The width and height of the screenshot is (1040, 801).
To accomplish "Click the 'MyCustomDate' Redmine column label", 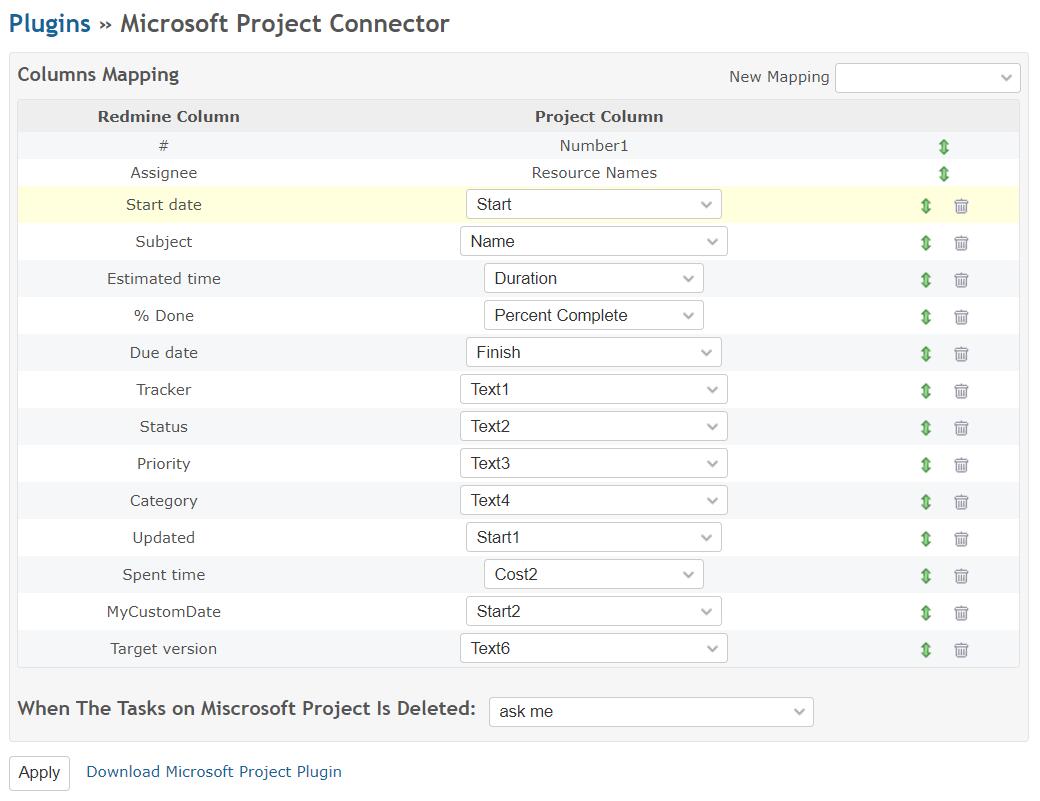I will (164, 612).
